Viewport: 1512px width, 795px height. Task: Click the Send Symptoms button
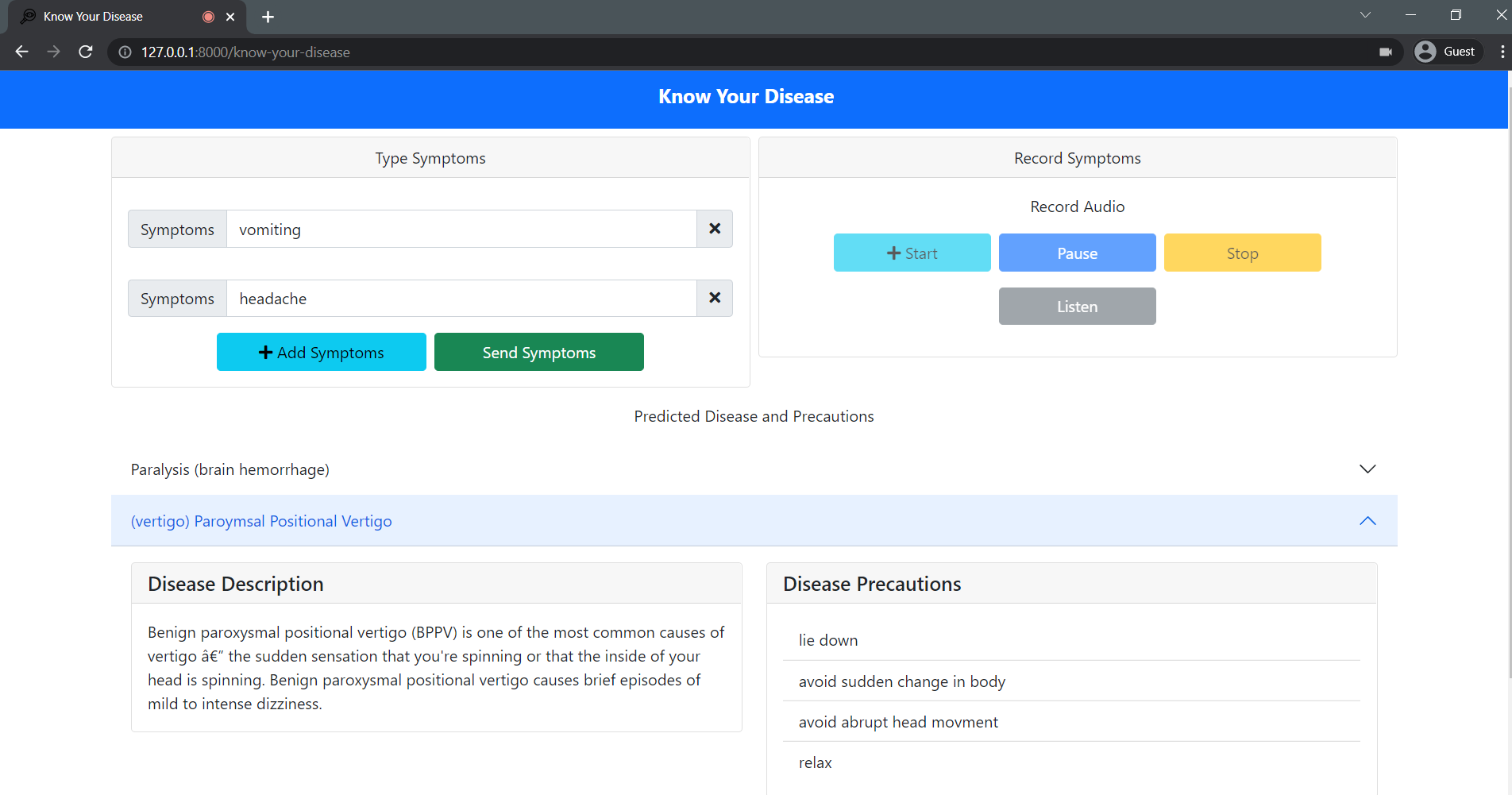[x=539, y=352]
